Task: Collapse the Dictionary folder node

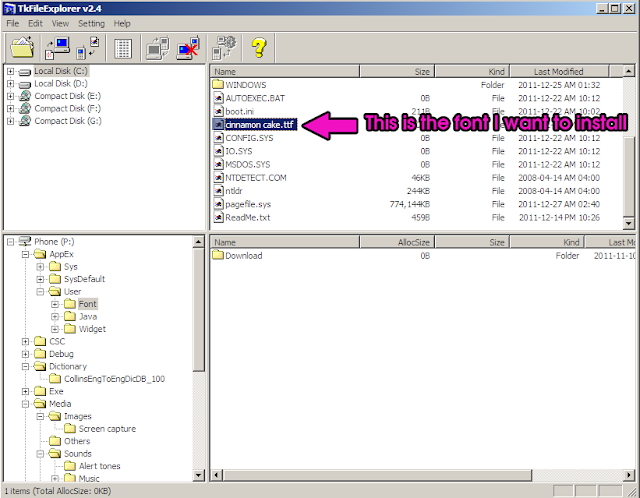Action: coord(25,367)
